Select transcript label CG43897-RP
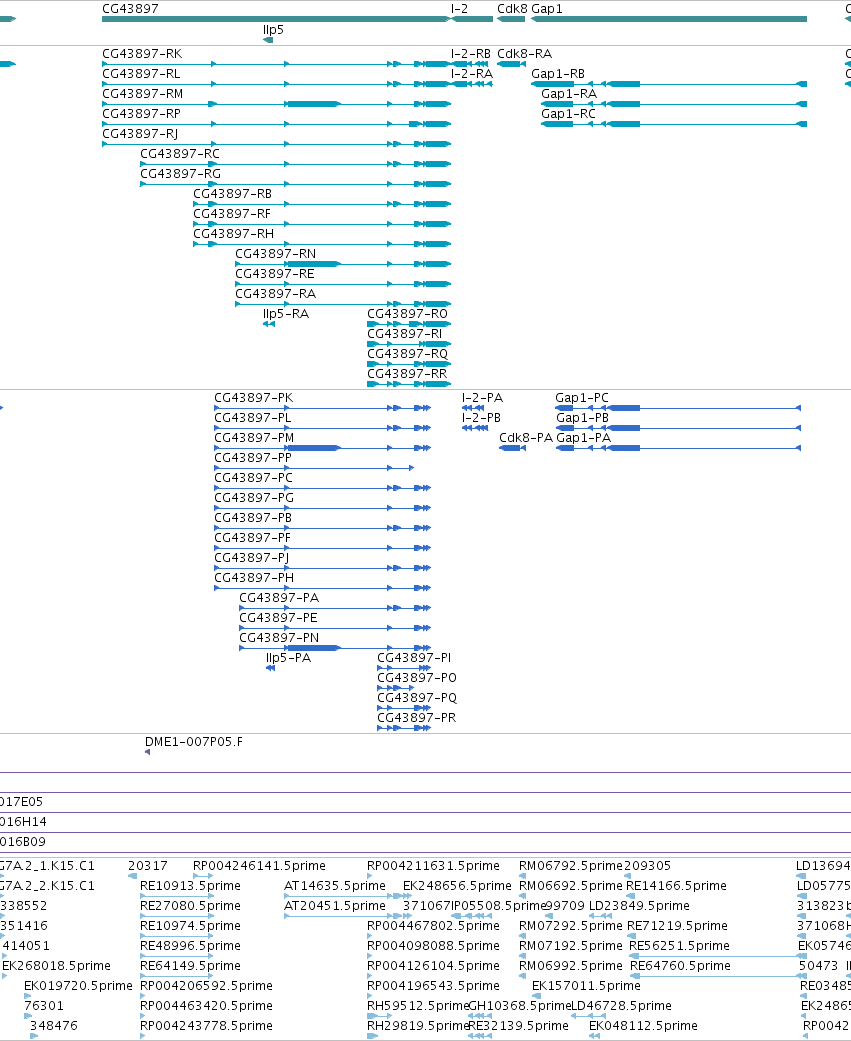The height and width of the screenshot is (1041, 851). tap(141, 114)
